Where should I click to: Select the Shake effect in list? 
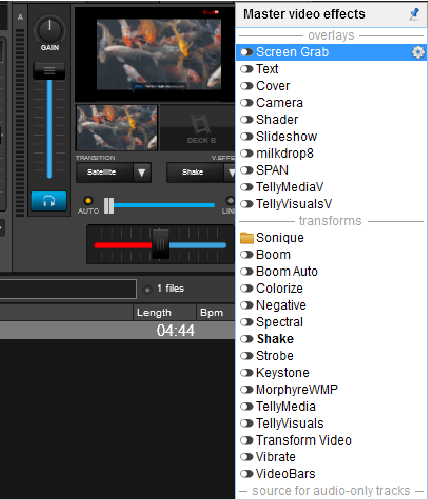(x=275, y=339)
